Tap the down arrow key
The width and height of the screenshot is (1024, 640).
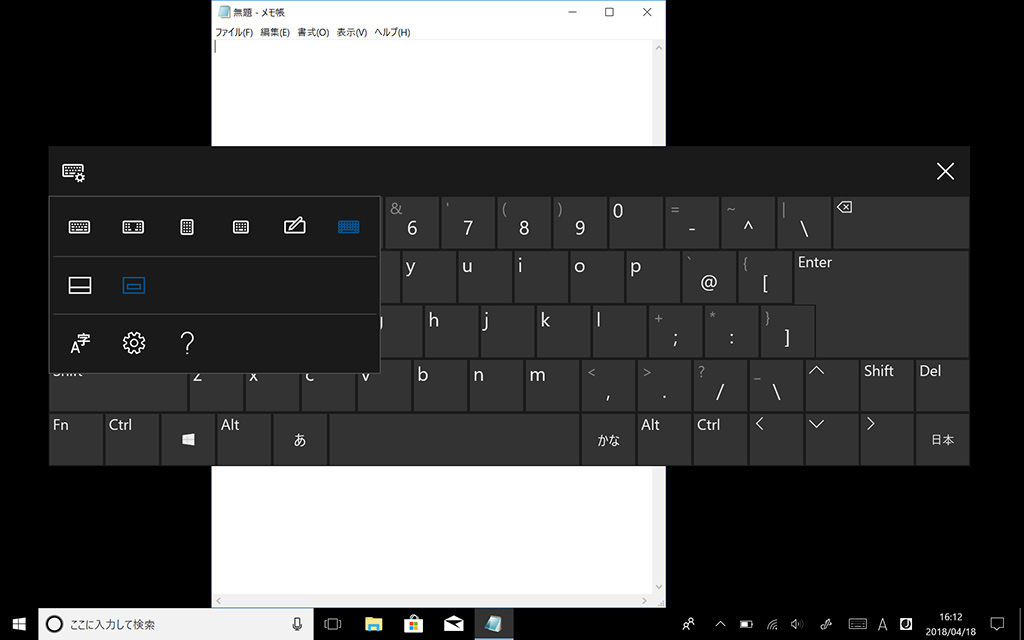point(832,440)
